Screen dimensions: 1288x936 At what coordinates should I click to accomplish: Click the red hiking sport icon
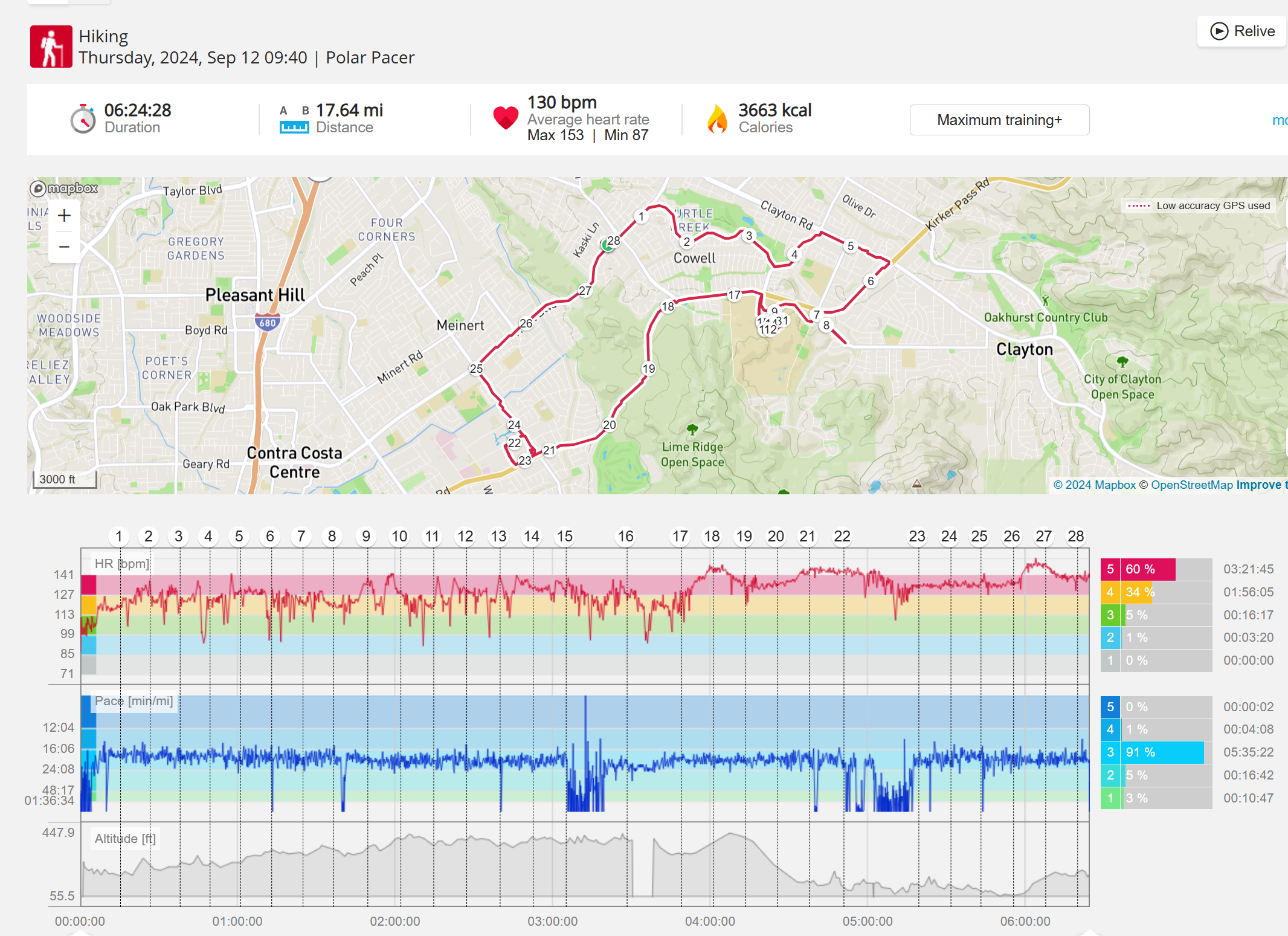(51, 47)
